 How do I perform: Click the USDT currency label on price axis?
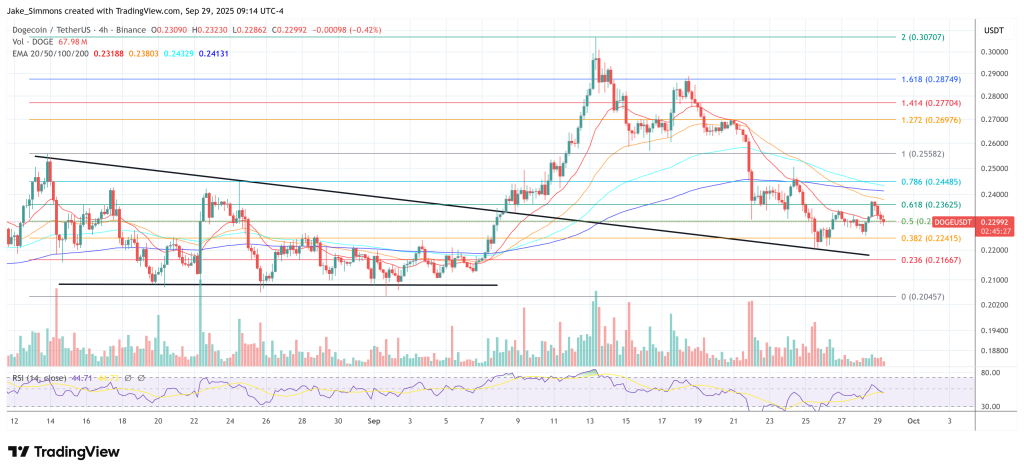pos(995,29)
